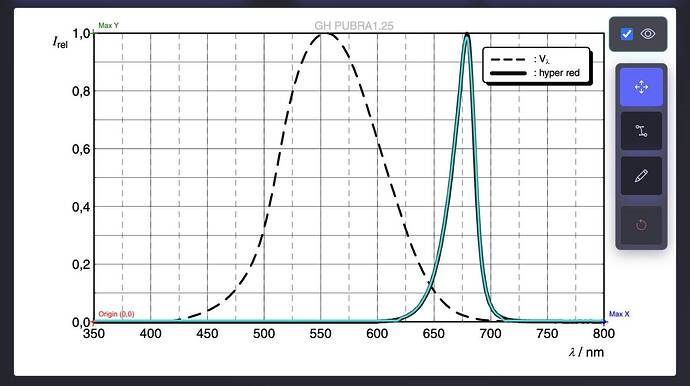The image size is (690, 386).
Task: Click the x-axis label 600
Action: point(377,334)
